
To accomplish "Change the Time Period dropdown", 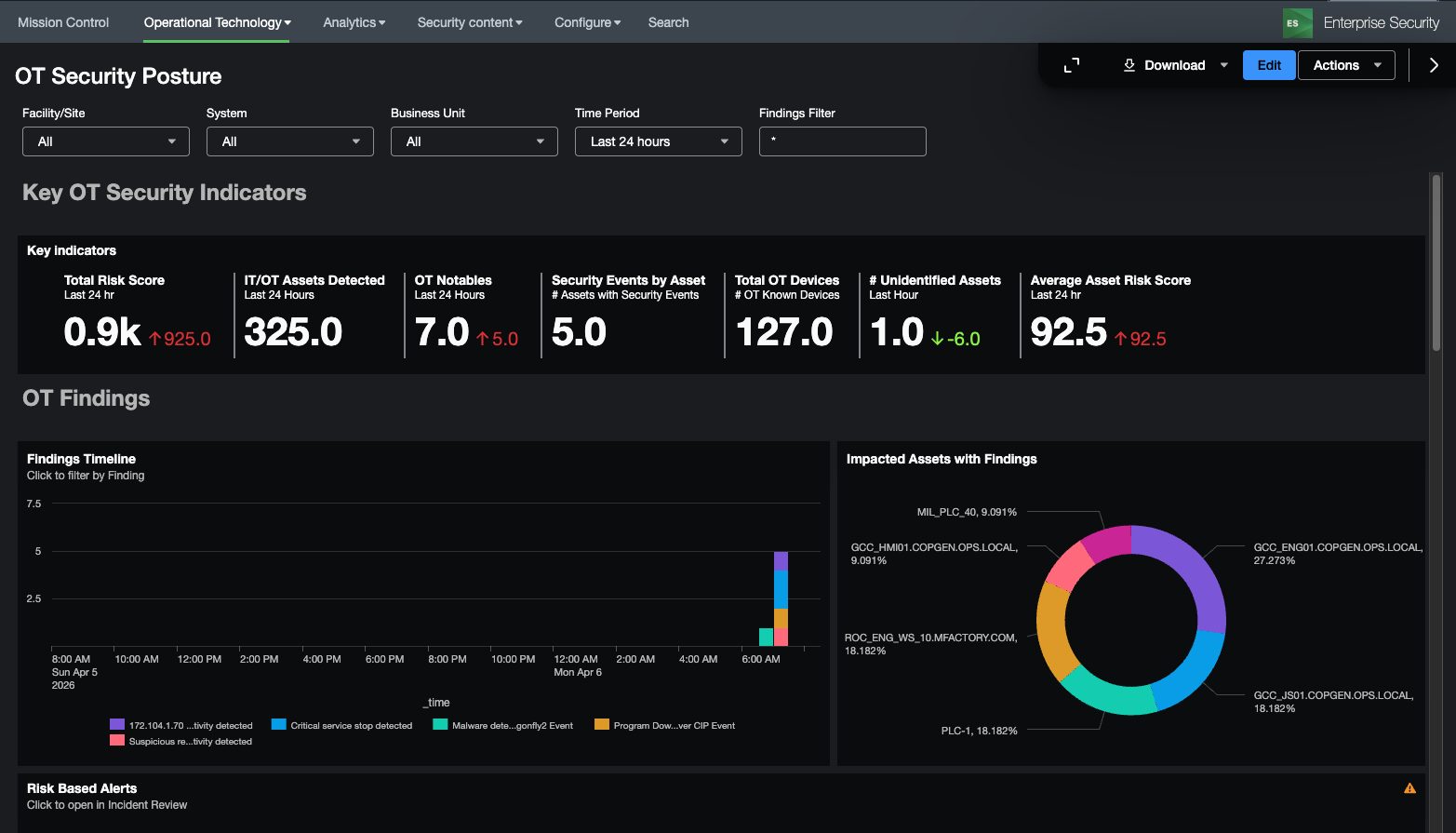I will [659, 141].
